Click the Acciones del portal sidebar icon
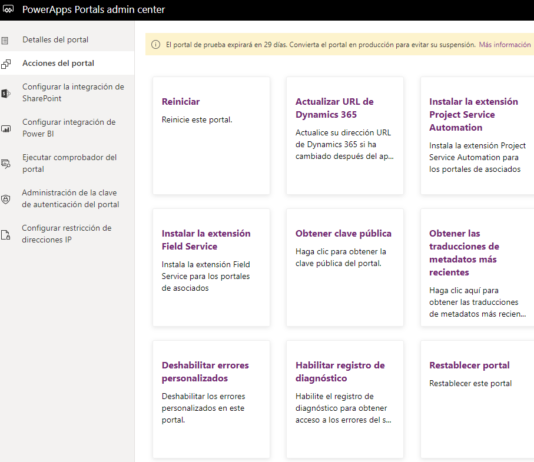534x462 pixels. (x=6, y=64)
